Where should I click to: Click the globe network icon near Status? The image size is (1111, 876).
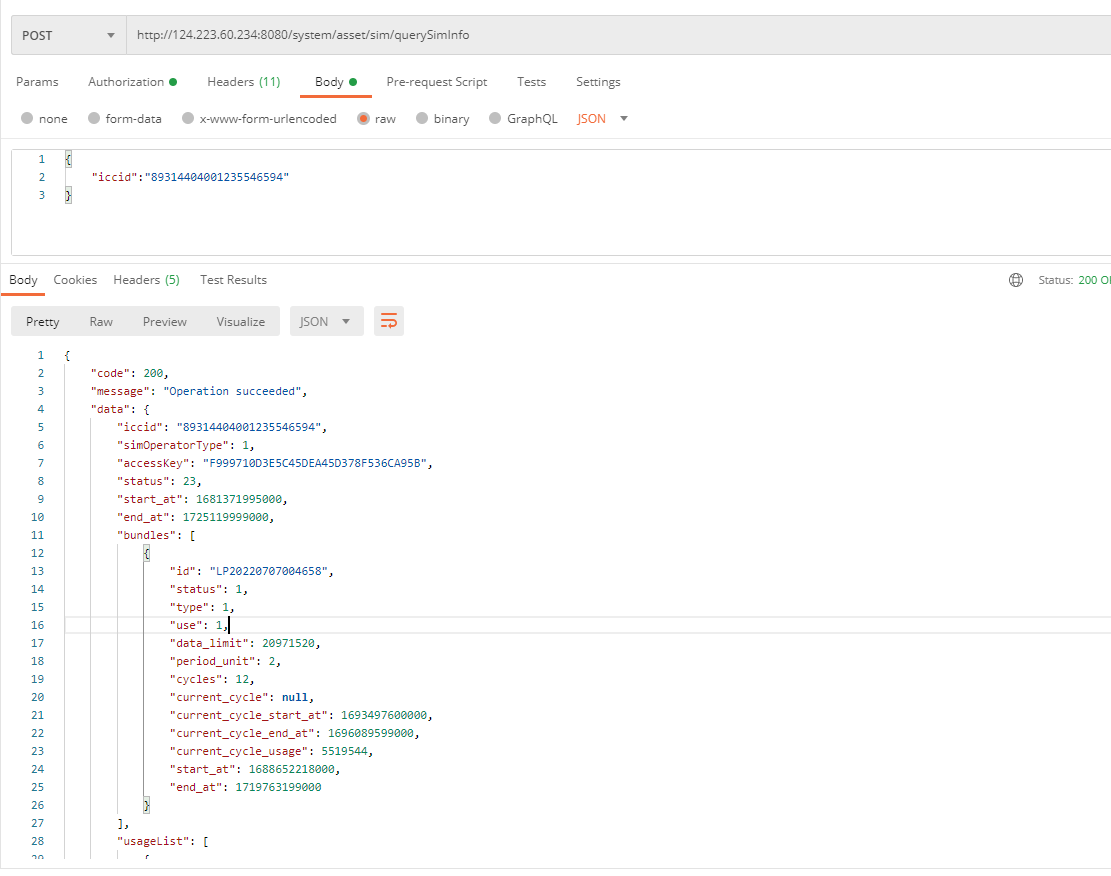(1016, 280)
